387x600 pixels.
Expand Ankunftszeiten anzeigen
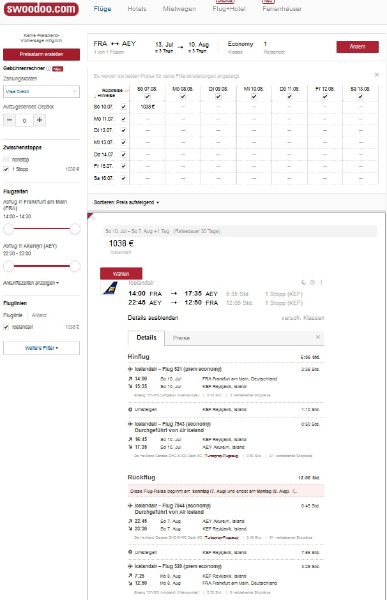(x=31, y=283)
